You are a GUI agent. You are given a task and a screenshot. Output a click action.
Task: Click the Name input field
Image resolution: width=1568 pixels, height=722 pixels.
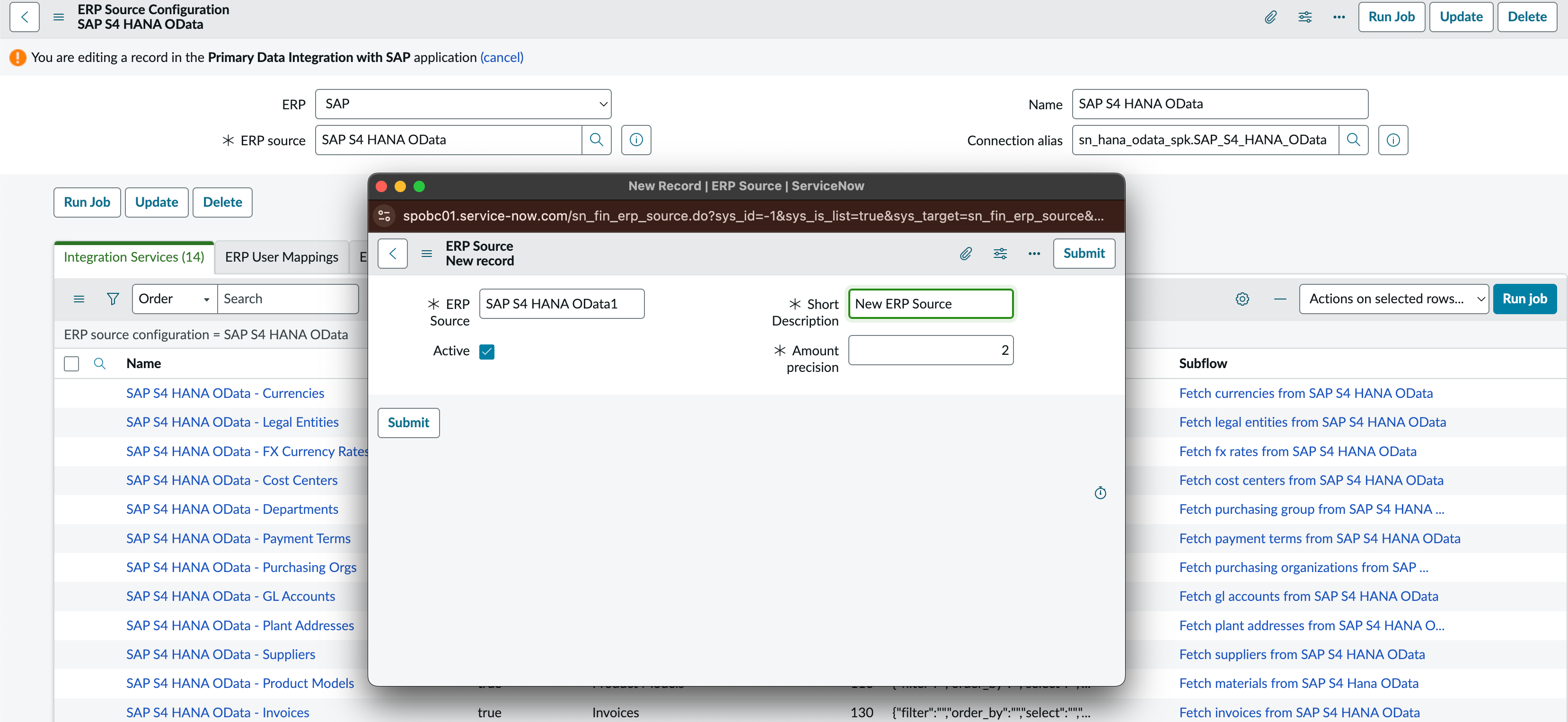[x=1220, y=104]
